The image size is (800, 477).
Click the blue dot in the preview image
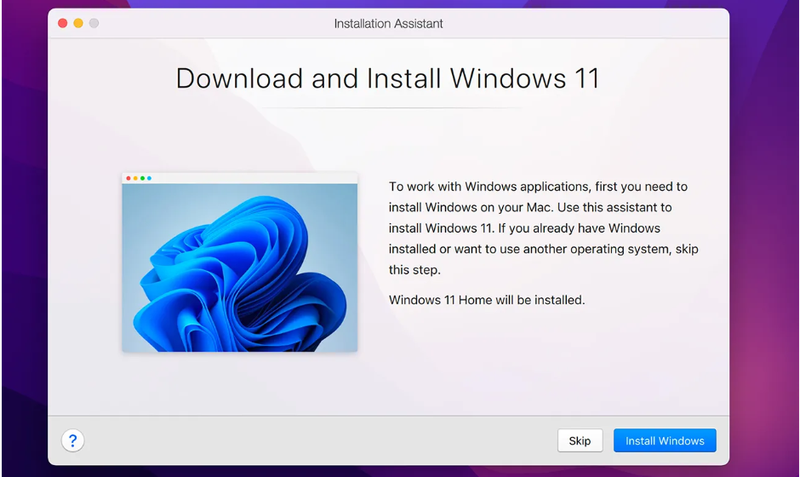149,178
